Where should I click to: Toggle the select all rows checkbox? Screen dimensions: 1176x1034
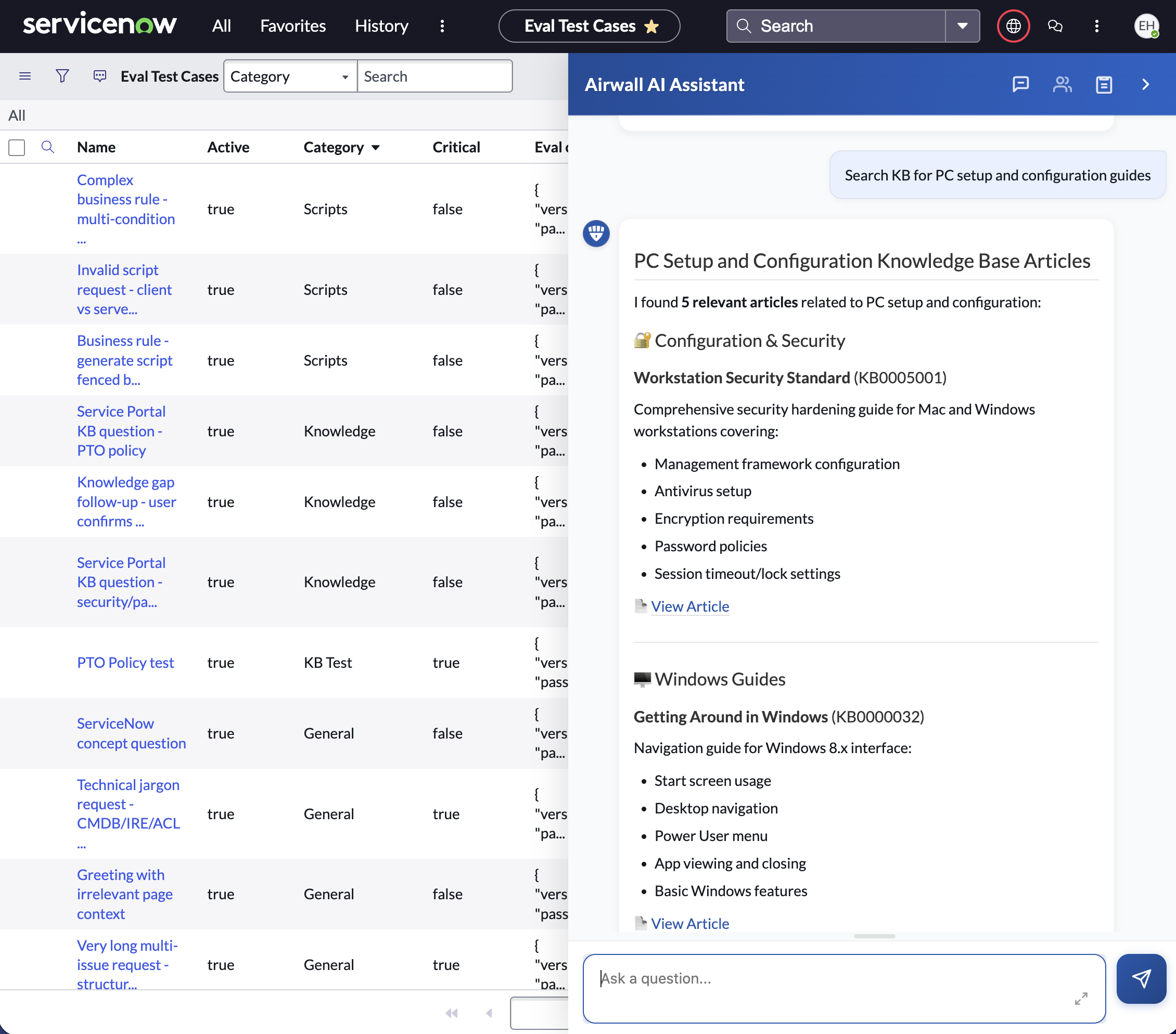pos(17,147)
